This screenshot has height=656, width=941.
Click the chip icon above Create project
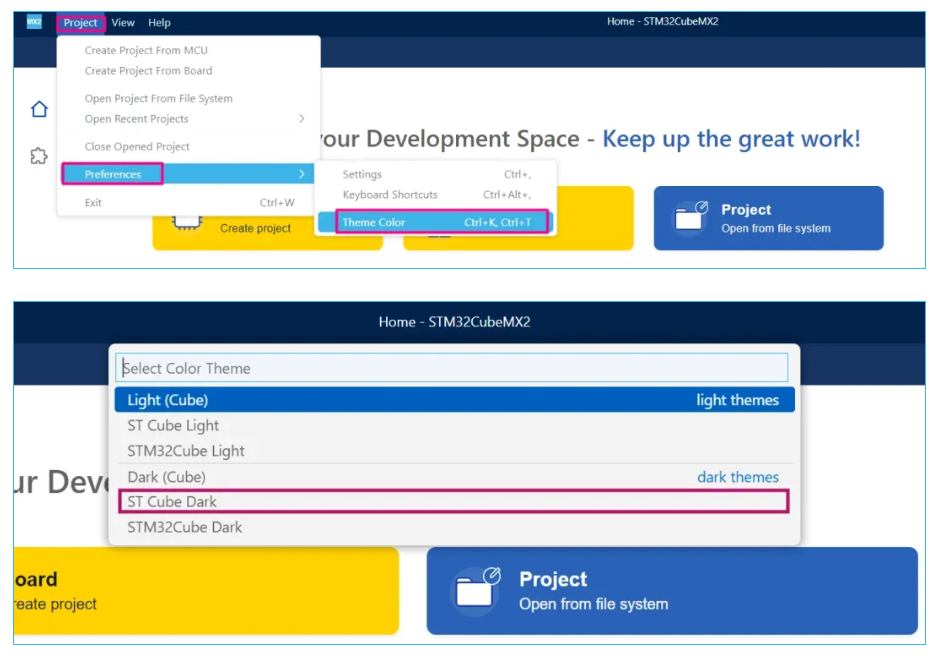pyautogui.click(x=186, y=223)
